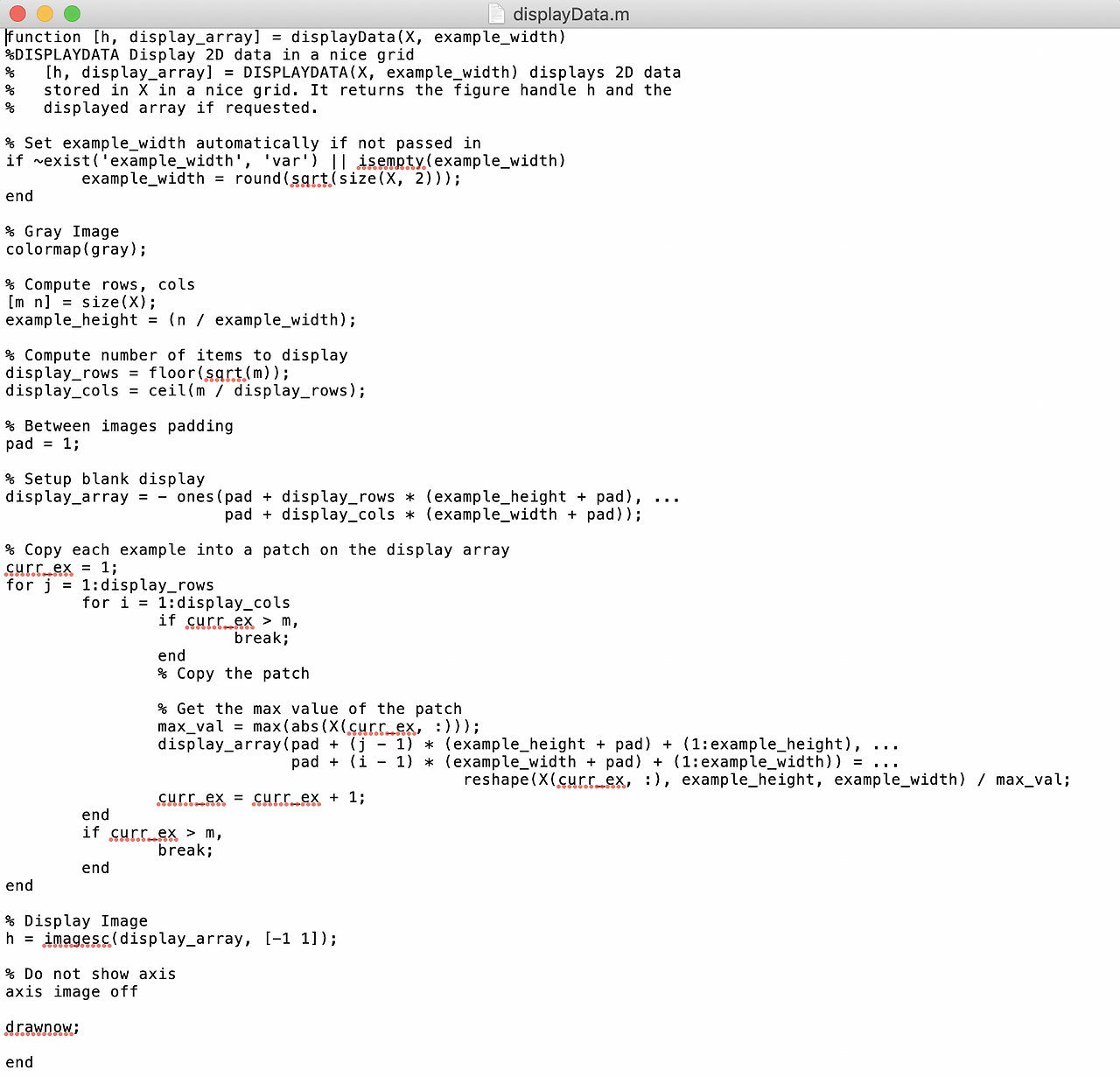Click the max_val assignment line
The height and width of the screenshot is (1077, 1120).
pos(315,726)
